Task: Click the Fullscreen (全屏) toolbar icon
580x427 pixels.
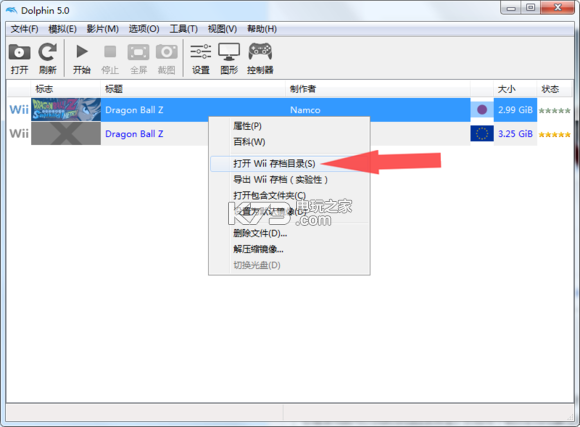Action: point(138,52)
